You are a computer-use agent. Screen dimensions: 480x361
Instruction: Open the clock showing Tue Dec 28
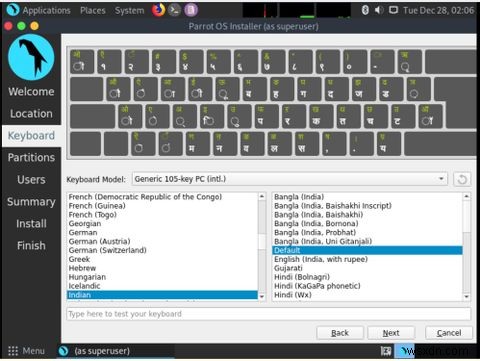(x=438, y=10)
